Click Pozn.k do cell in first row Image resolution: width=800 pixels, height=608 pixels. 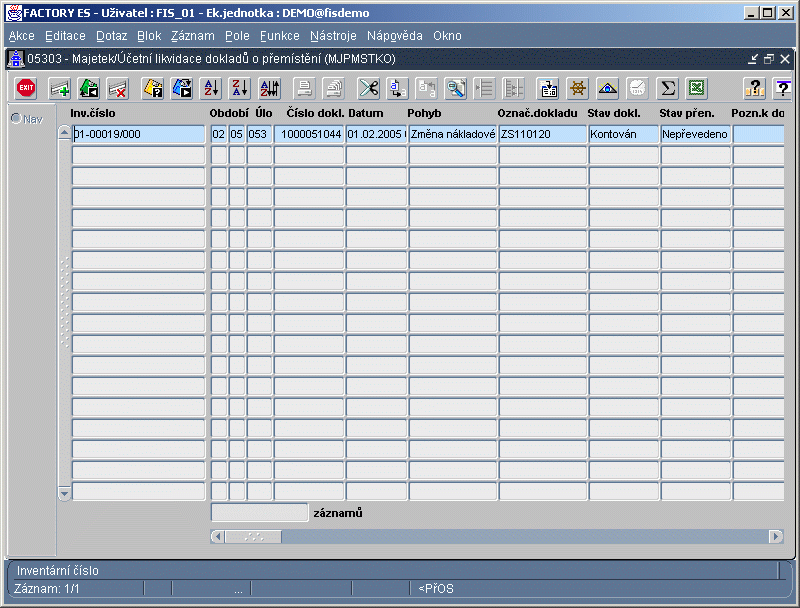tap(758, 134)
